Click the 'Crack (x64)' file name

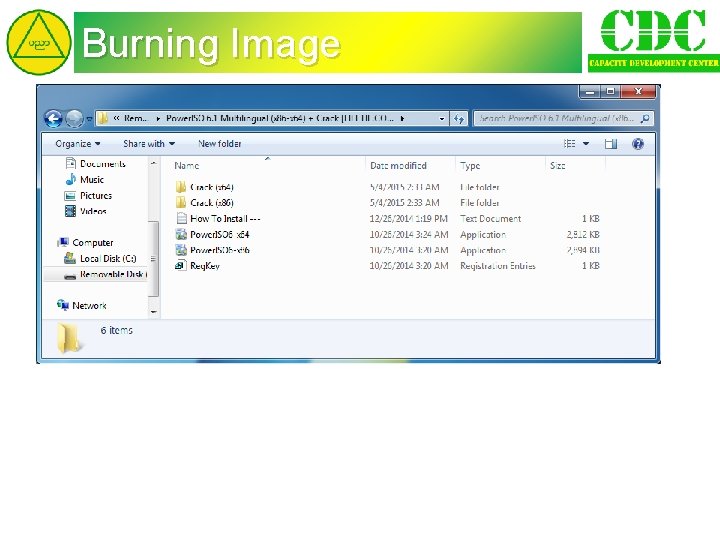212,187
